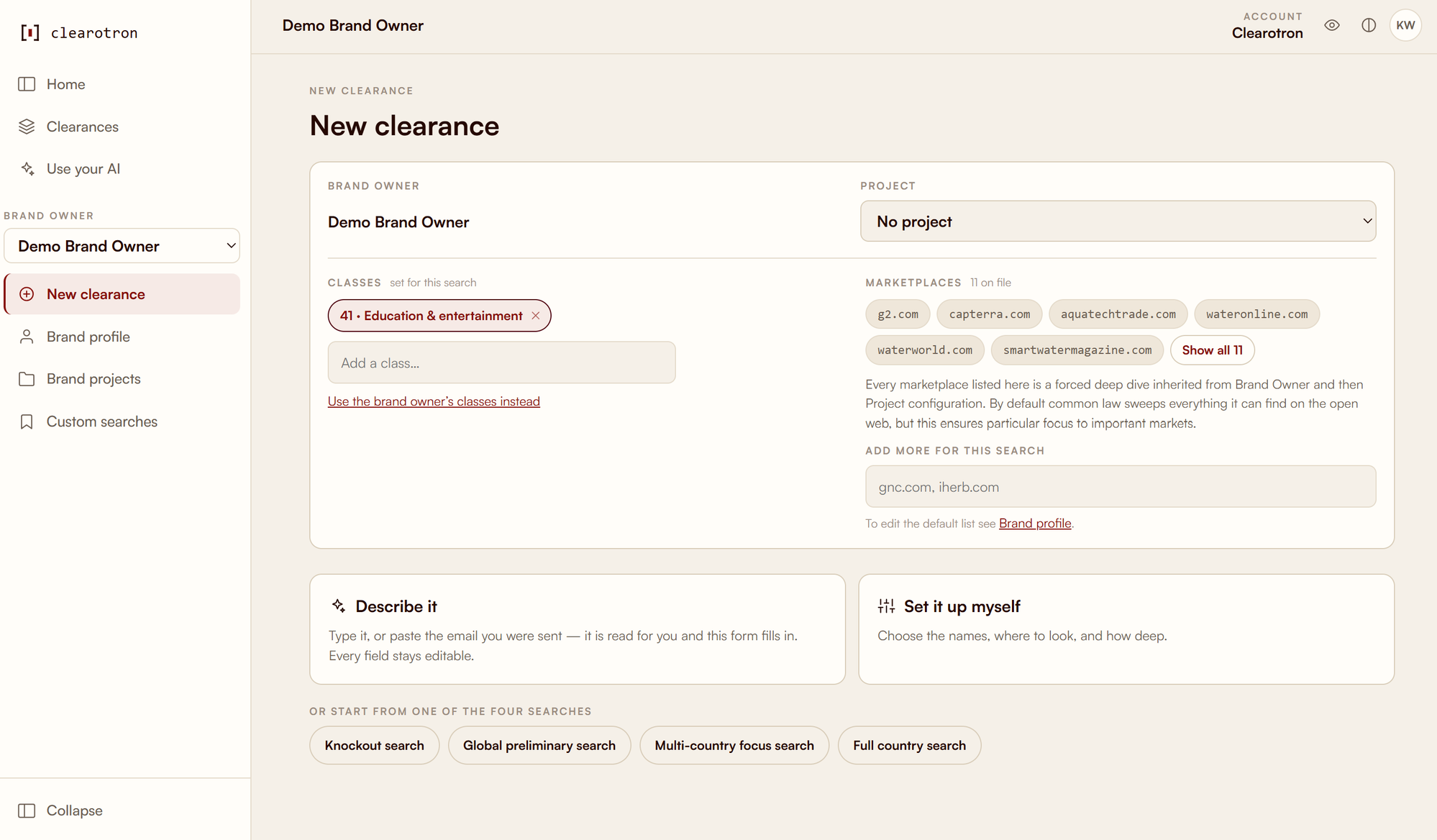Click the capterra.com marketplace chip
This screenshot has height=840, width=1437.
pos(990,314)
